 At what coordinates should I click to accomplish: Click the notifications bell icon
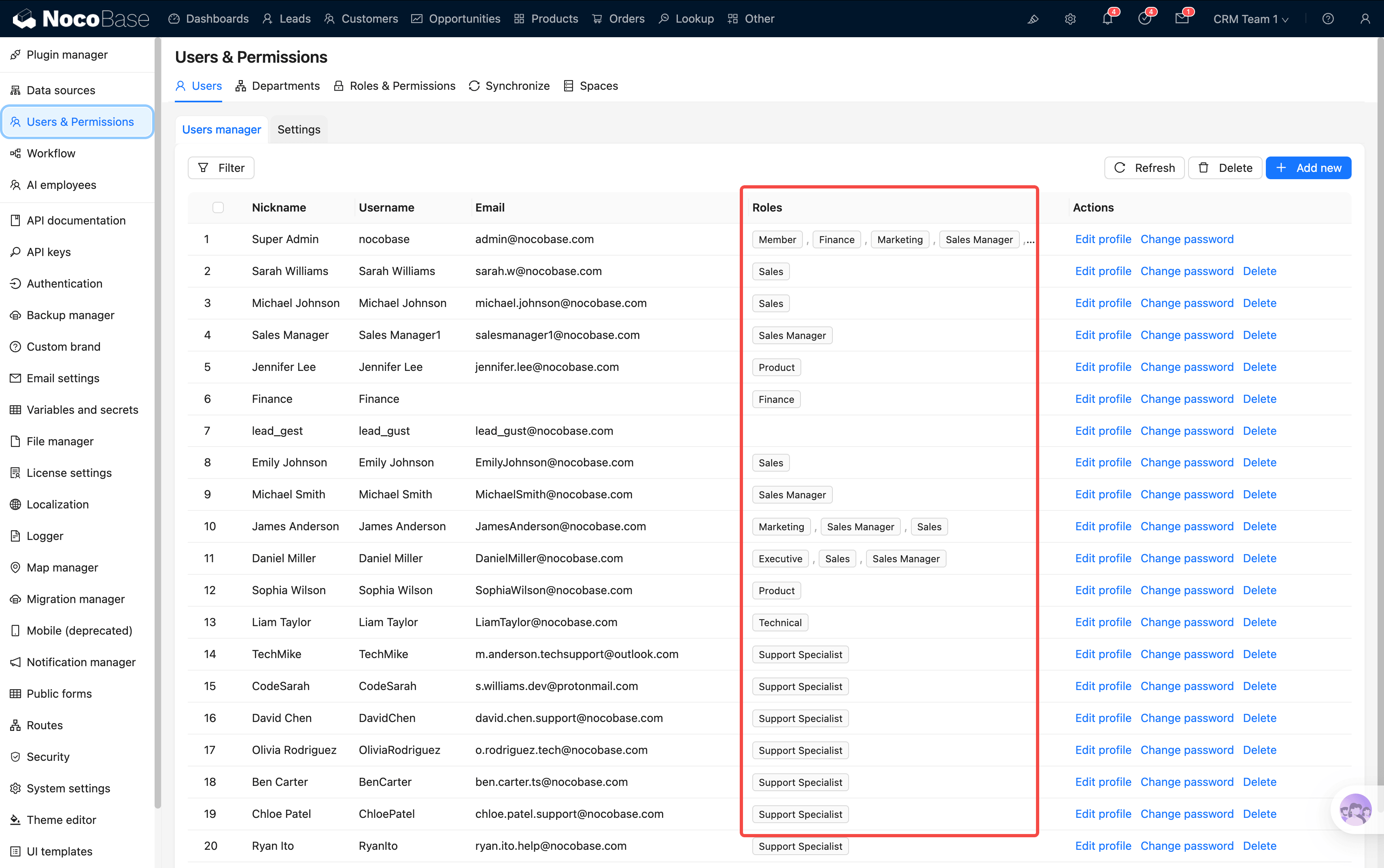[x=1107, y=19]
